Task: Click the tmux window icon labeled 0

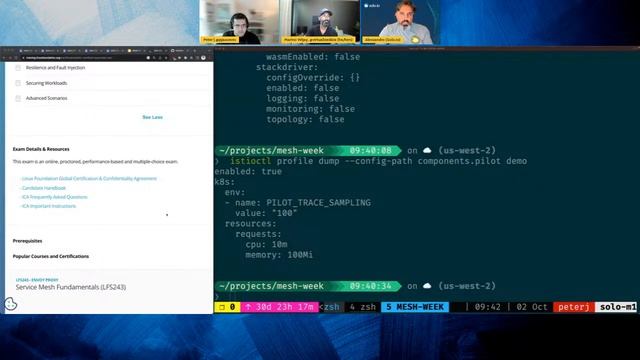Action: coord(227,307)
